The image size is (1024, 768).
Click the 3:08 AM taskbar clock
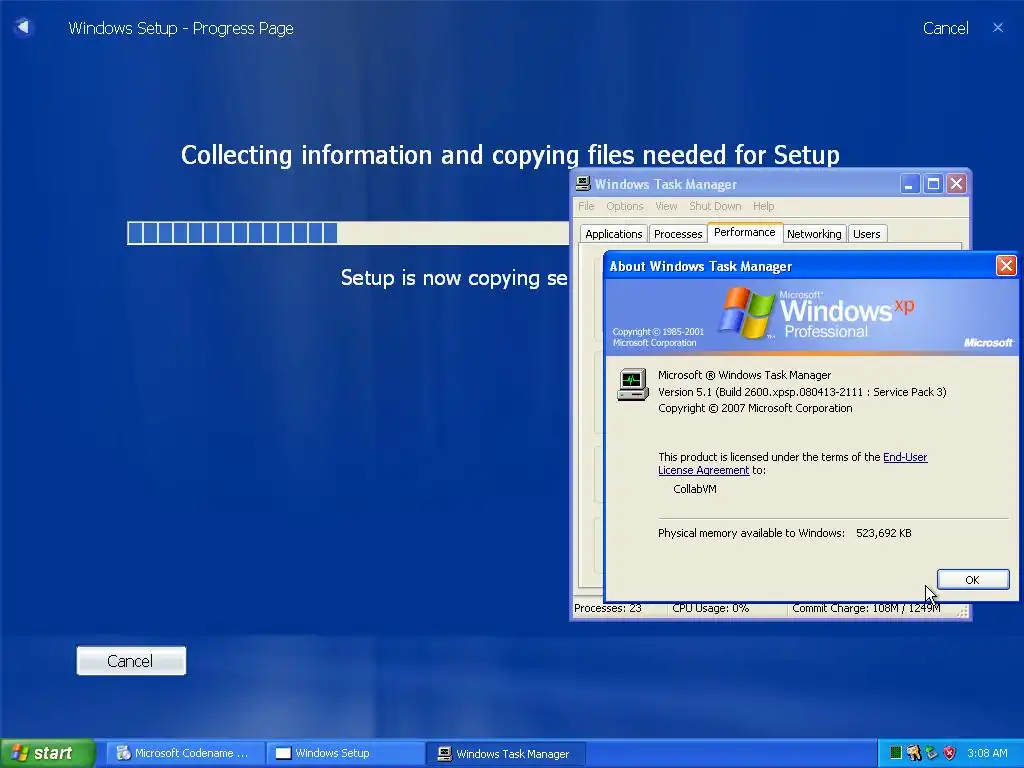(987, 753)
